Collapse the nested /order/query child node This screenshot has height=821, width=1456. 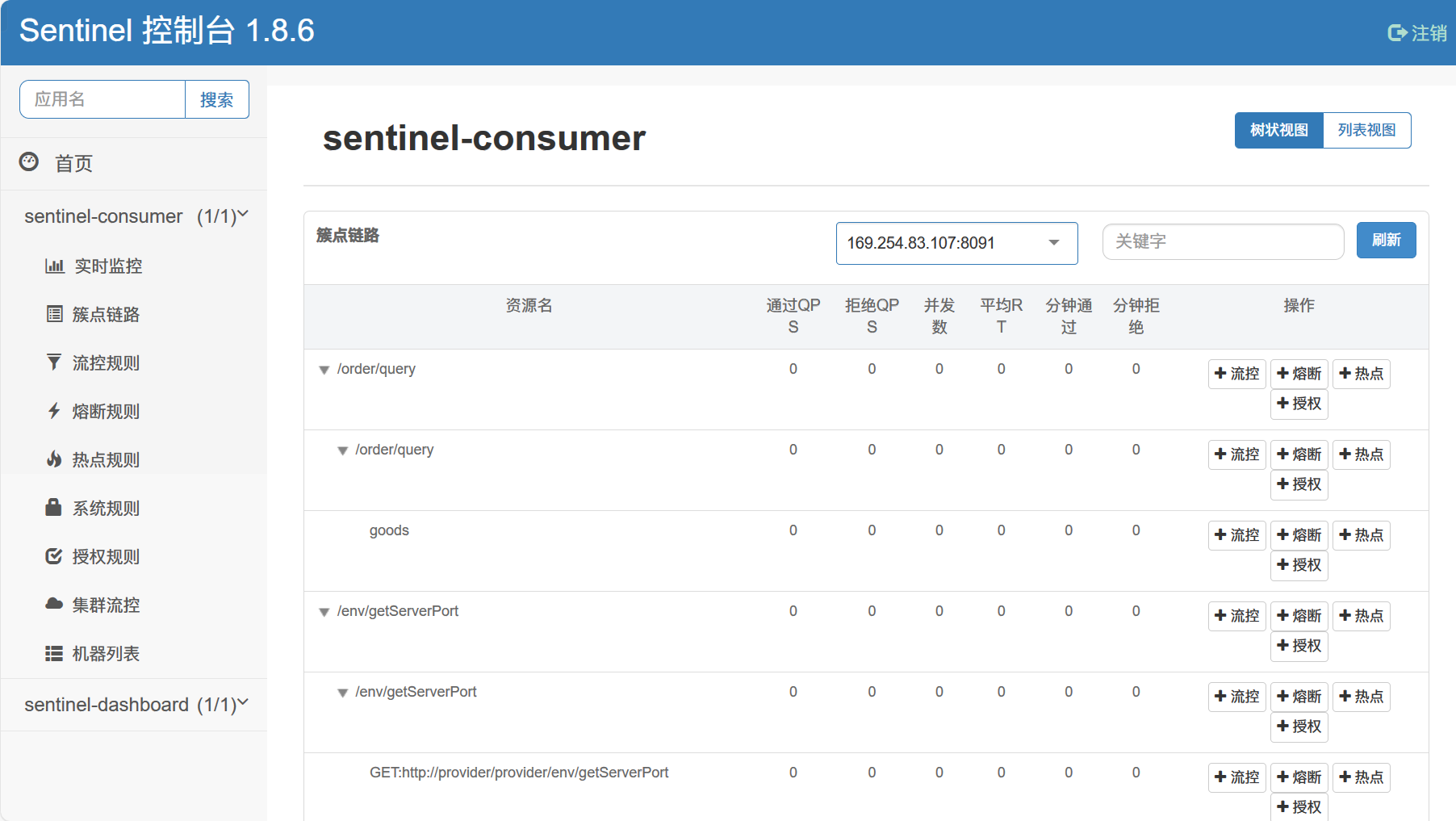[x=342, y=450]
